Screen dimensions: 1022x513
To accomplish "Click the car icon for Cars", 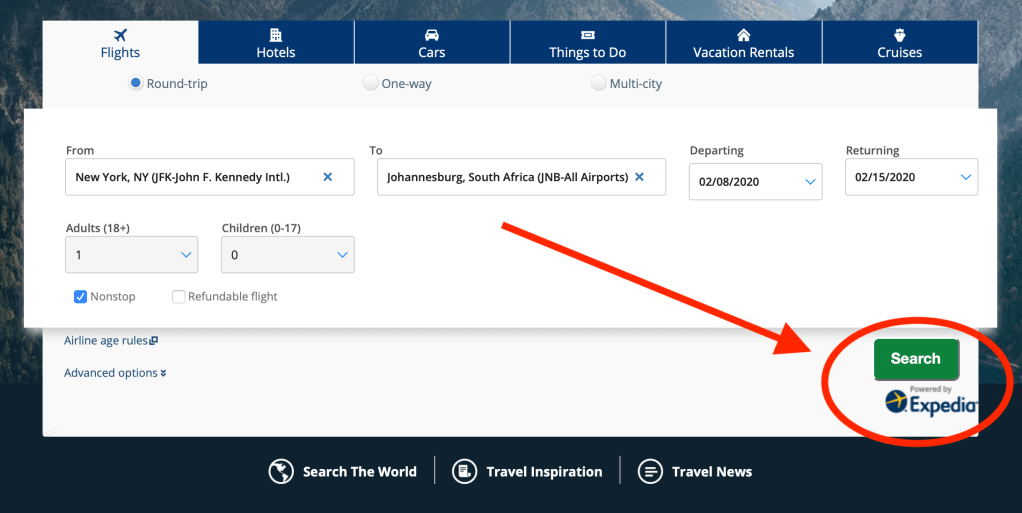I will (x=432, y=35).
